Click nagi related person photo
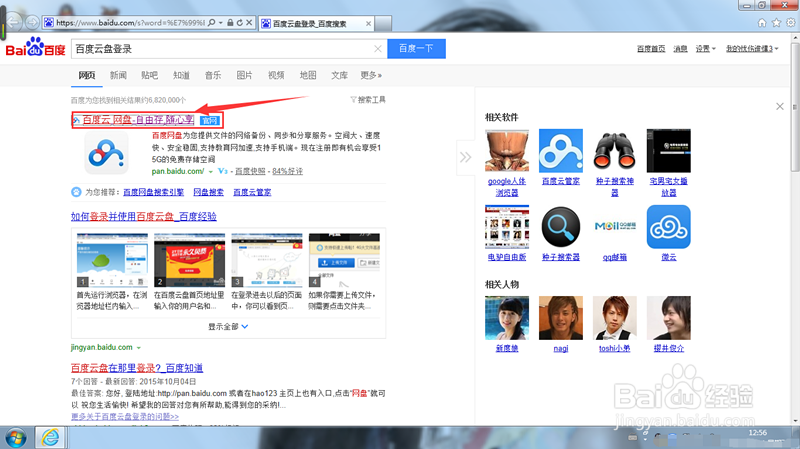The width and height of the screenshot is (800, 449). [561, 318]
